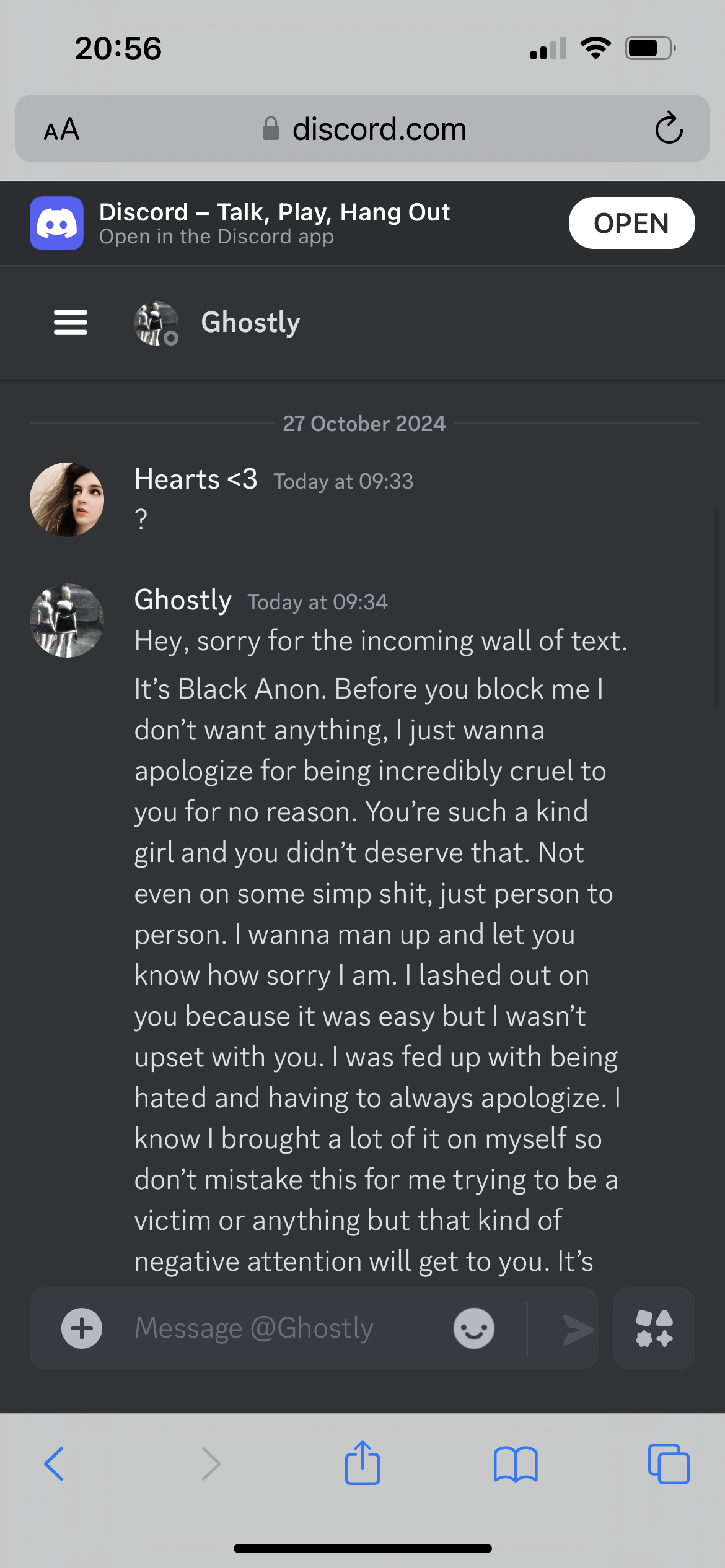Tap the Ghostly username in message
The width and height of the screenshot is (725, 1568).
tap(183, 600)
